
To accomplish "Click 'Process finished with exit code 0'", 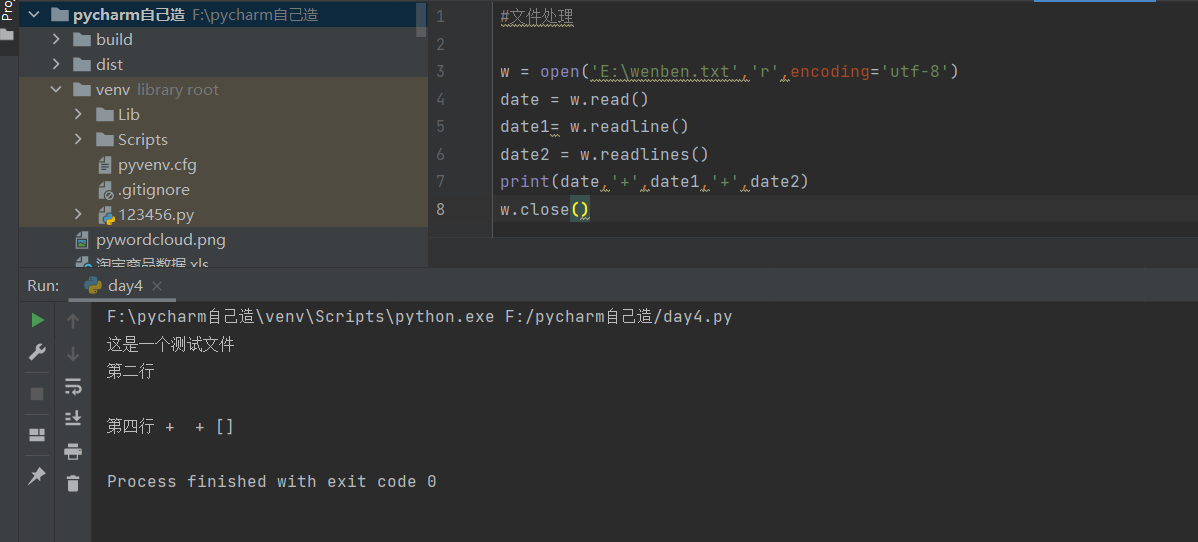I will pos(271,482).
